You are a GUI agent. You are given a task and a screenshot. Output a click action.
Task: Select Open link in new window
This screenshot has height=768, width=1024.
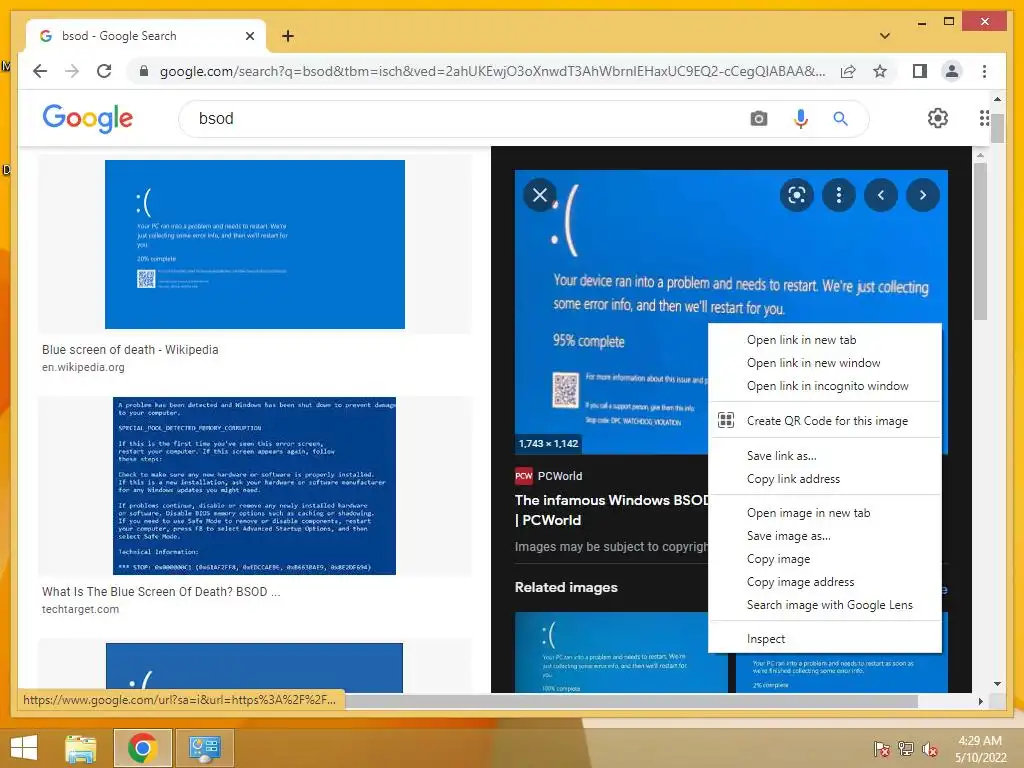click(x=824, y=362)
